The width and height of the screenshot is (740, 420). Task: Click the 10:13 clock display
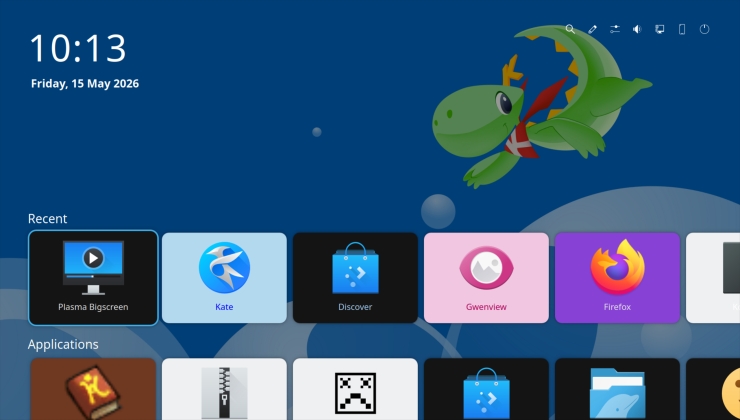click(78, 48)
